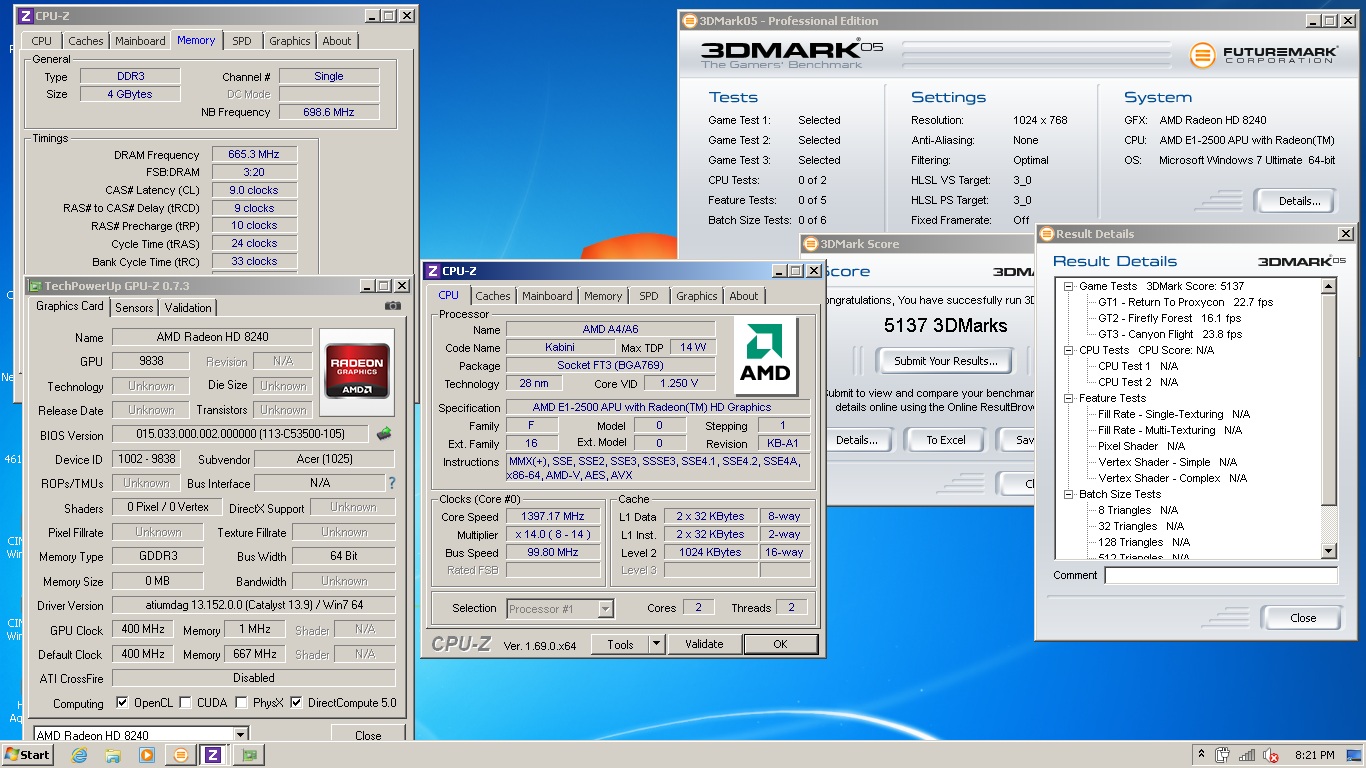Collapse the CPU Tests tree node
Image resolution: width=1366 pixels, height=768 pixels.
click(x=1068, y=350)
